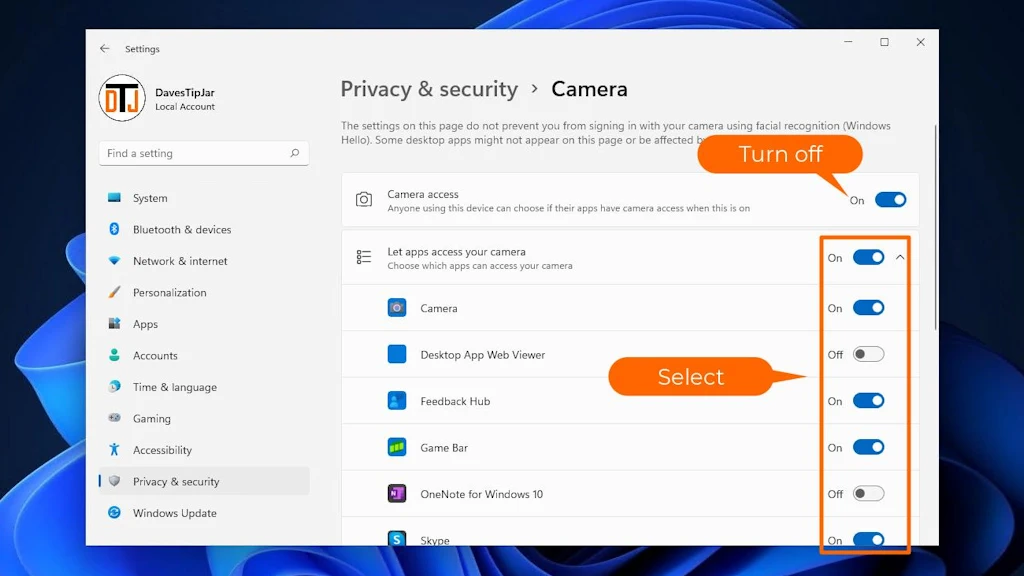
Task: Click the Skype app icon
Action: click(x=396, y=539)
